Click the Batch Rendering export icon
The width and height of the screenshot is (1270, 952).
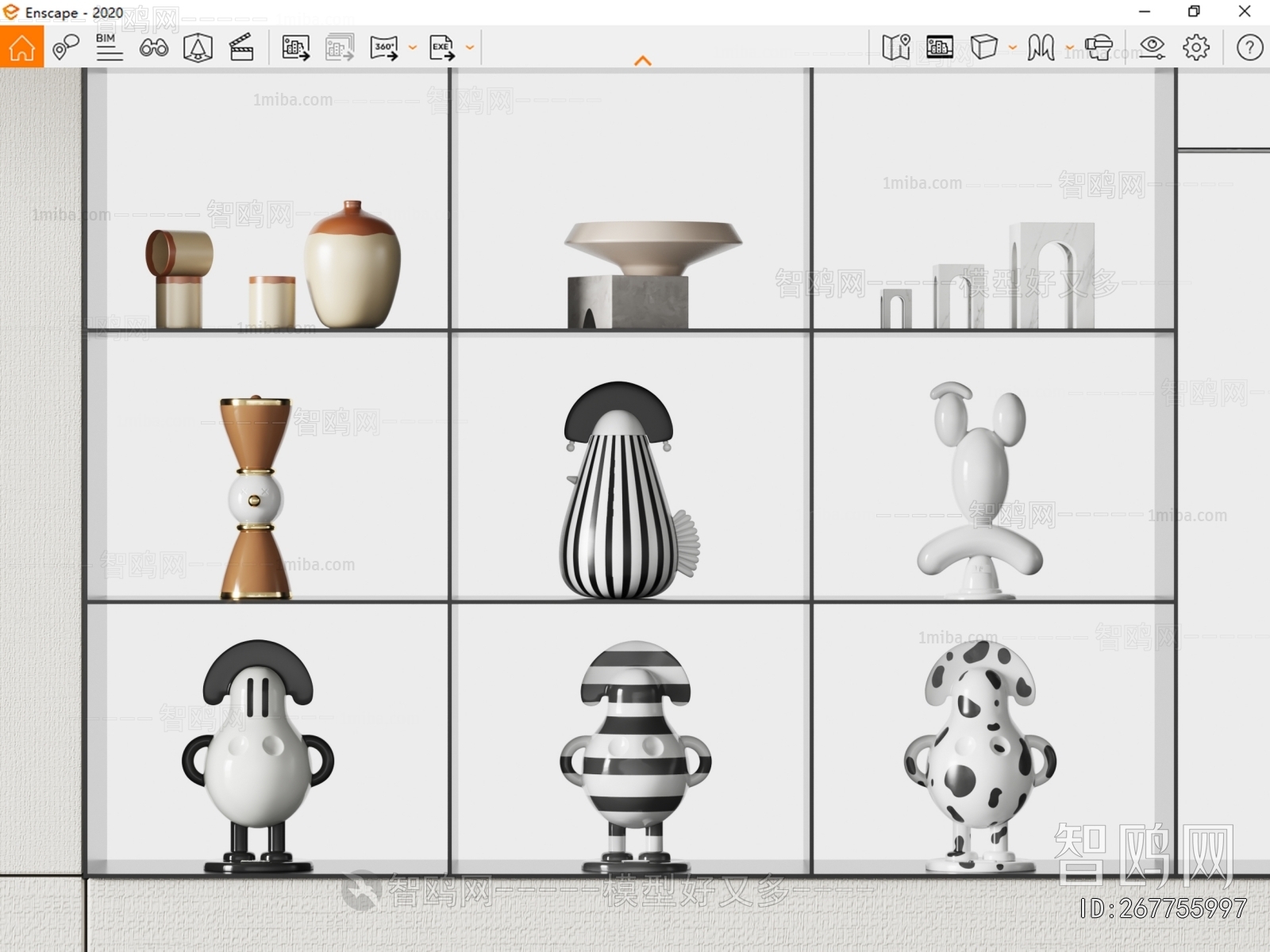click(x=340, y=48)
